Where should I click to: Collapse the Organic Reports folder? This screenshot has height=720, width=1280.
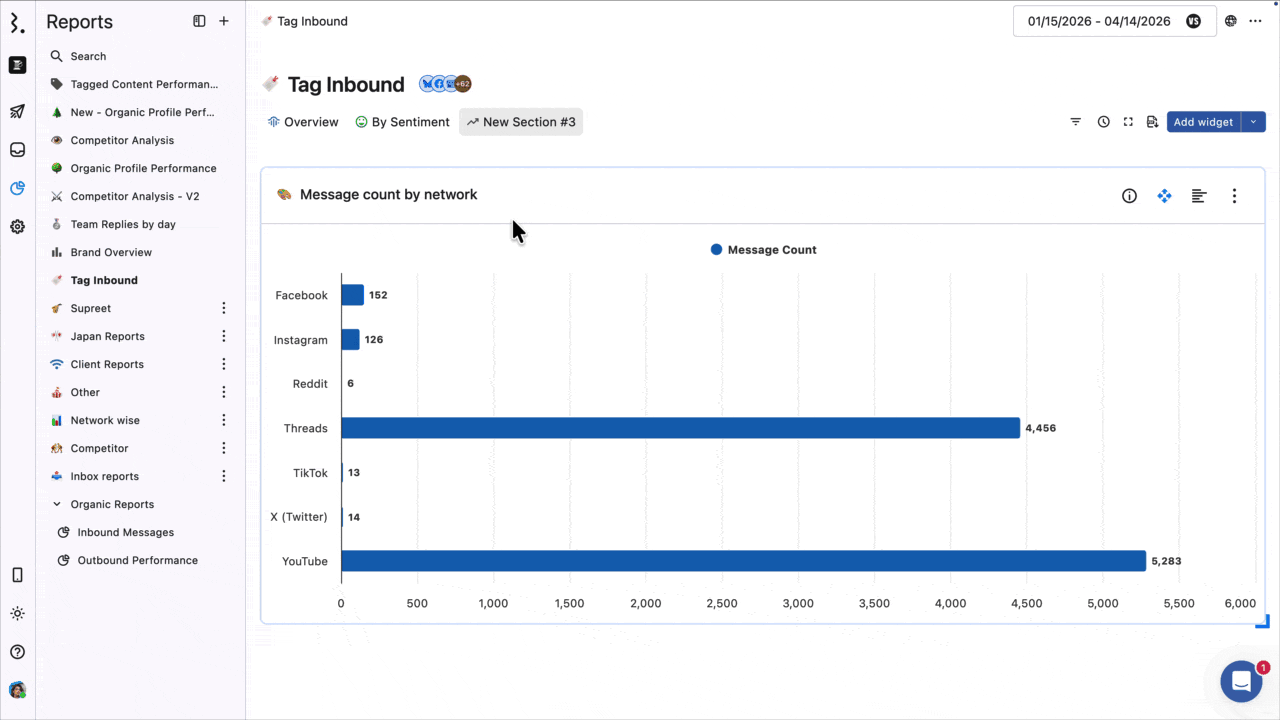click(x=57, y=505)
